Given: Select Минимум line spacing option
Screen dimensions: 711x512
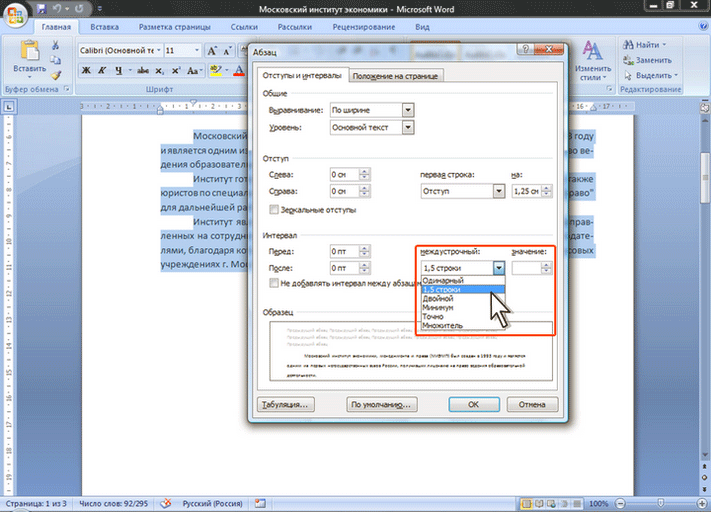Looking at the screenshot, I should 463,307.
